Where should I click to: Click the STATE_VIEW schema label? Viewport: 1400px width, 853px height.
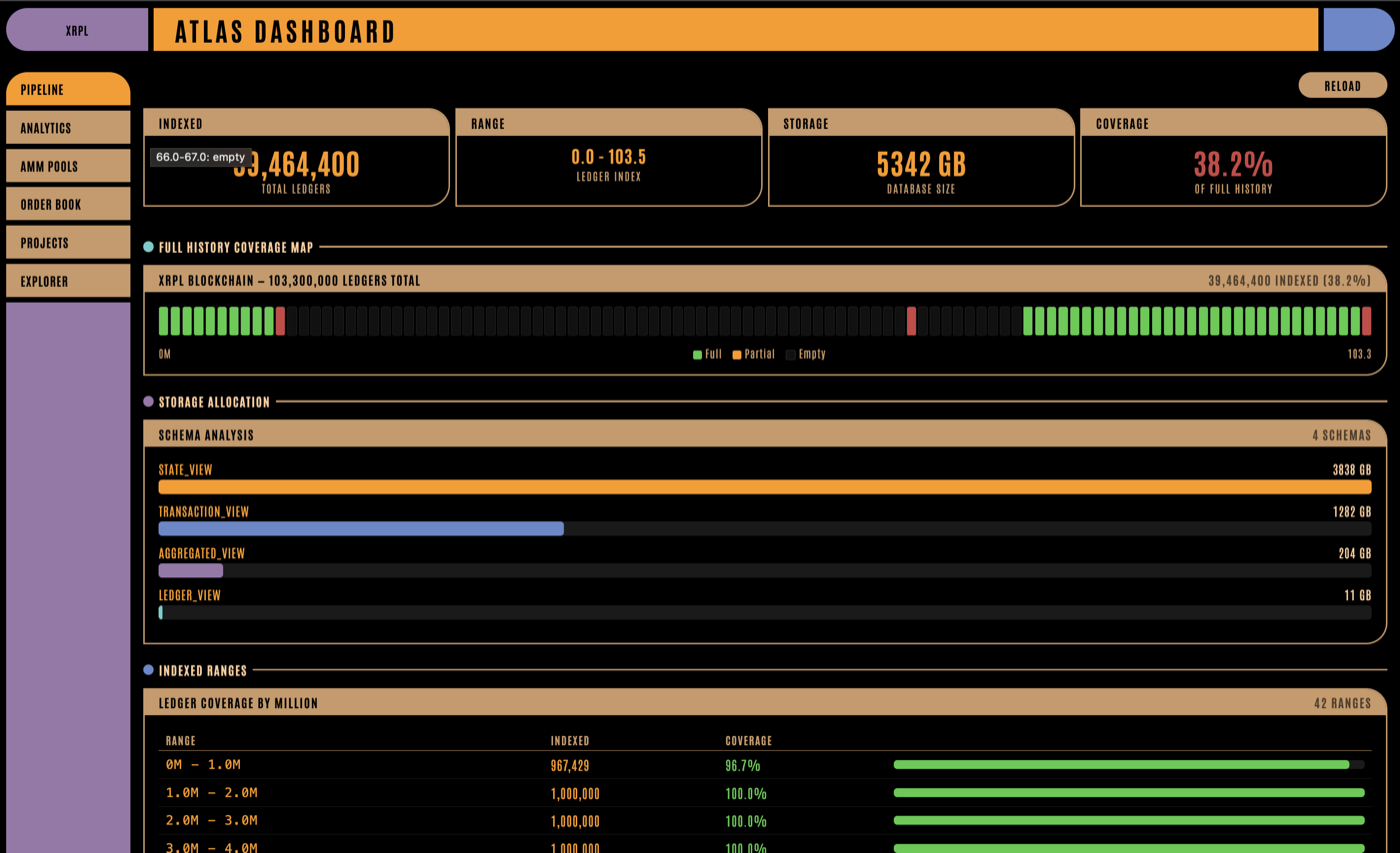click(185, 469)
